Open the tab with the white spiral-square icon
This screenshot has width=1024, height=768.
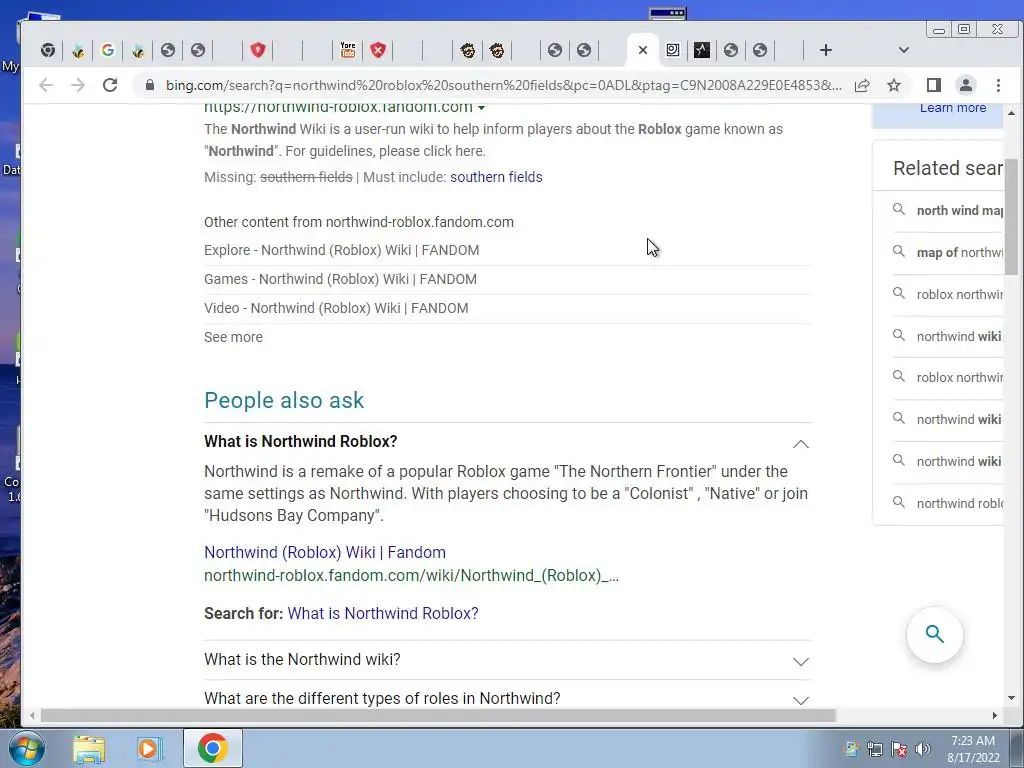tap(673, 50)
